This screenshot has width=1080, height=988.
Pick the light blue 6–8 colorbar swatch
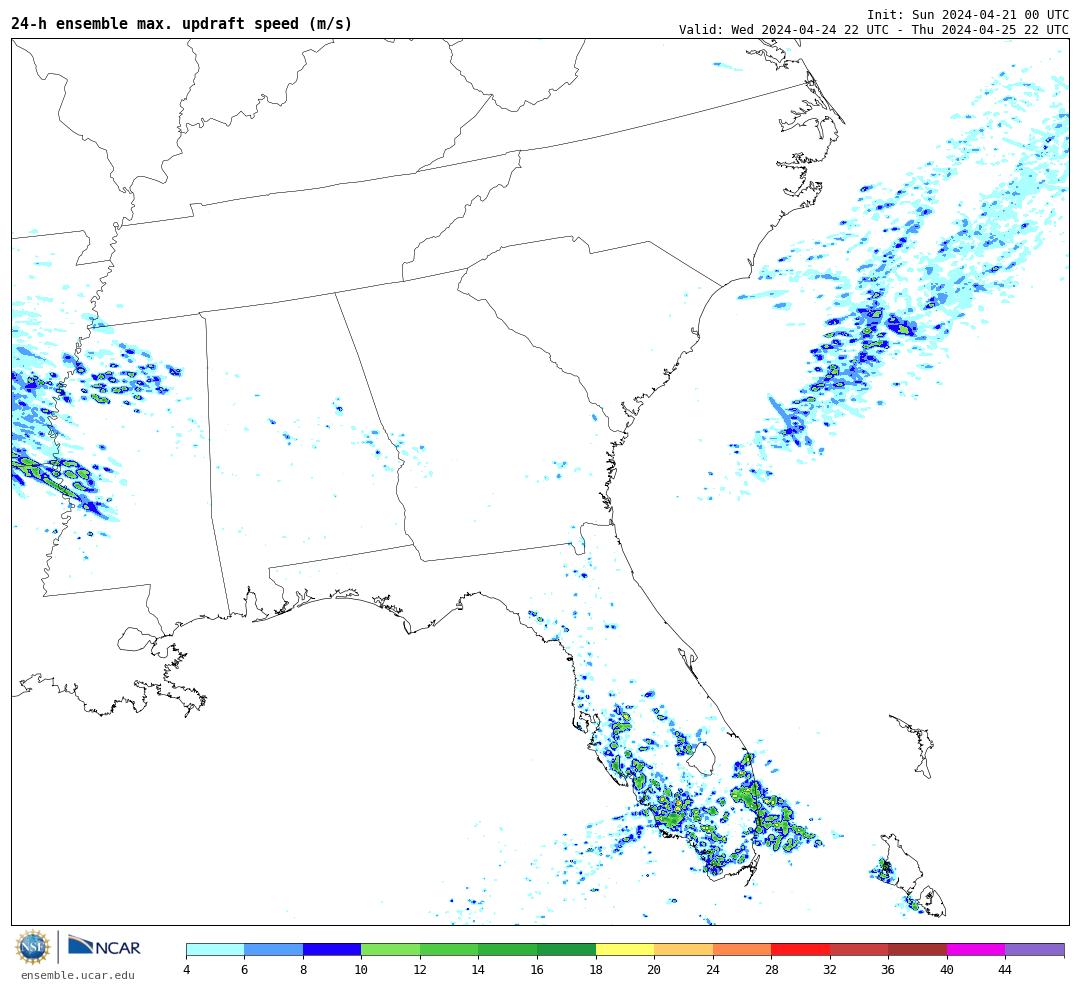pos(273,950)
